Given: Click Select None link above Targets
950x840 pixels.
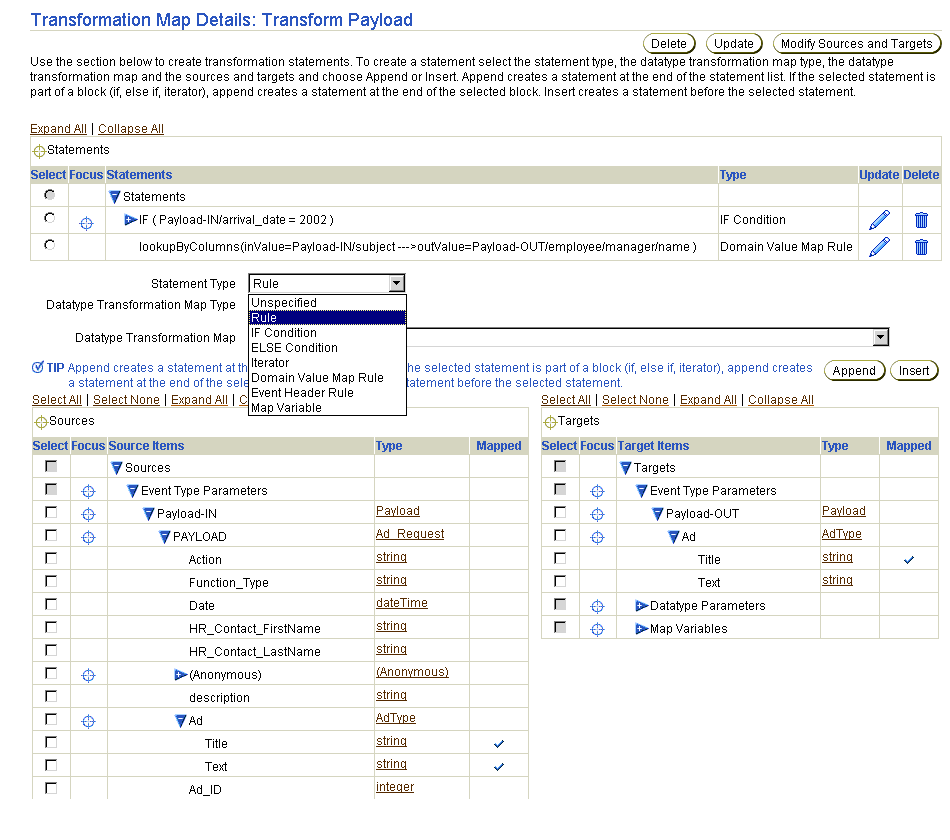Looking at the screenshot, I should point(635,399).
